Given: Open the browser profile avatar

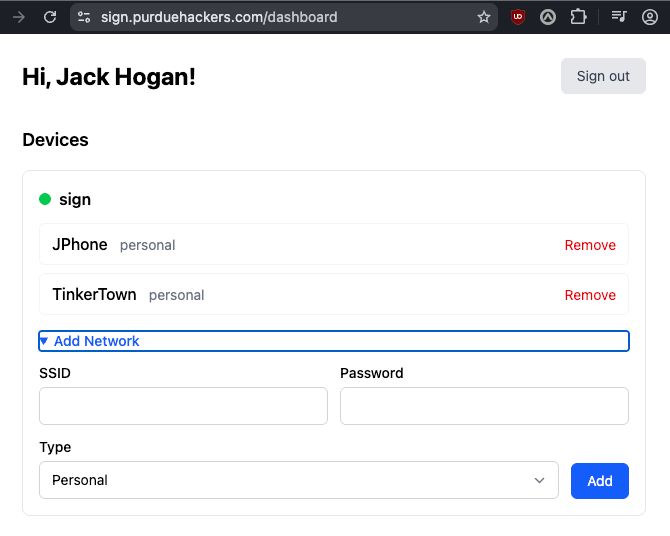Looking at the screenshot, I should pos(649,17).
